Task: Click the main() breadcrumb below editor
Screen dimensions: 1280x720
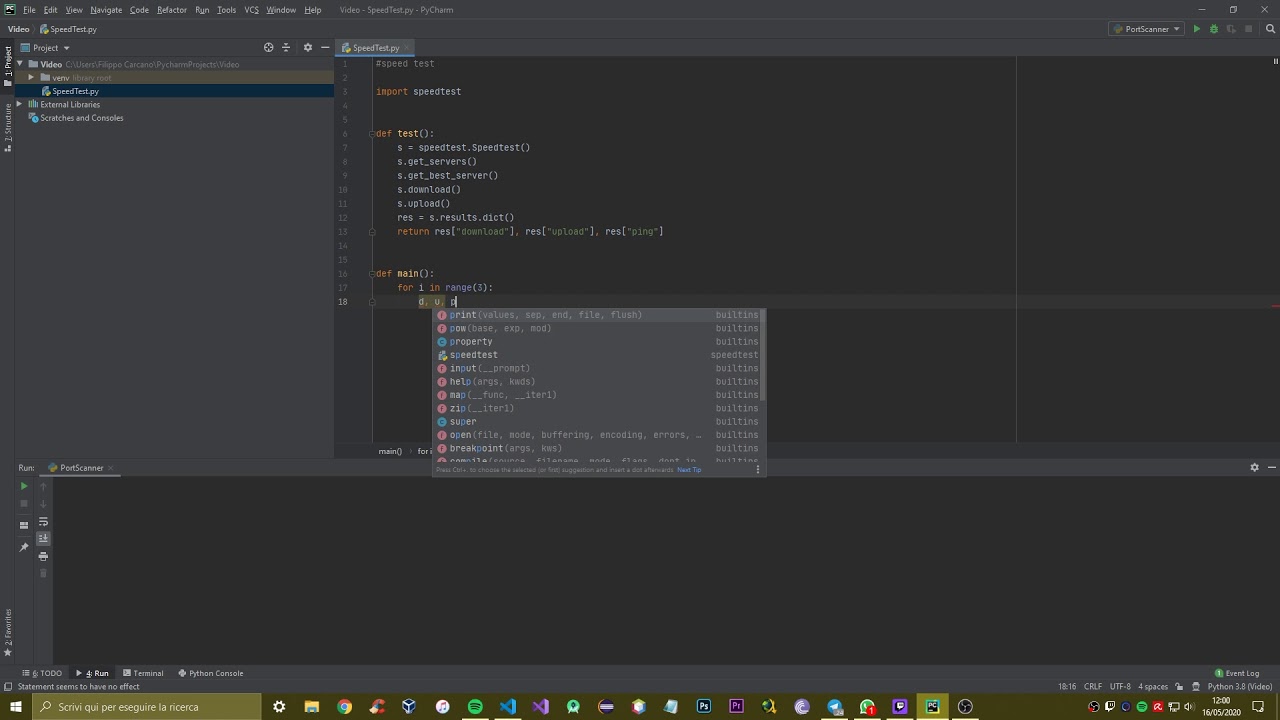Action: click(390, 451)
